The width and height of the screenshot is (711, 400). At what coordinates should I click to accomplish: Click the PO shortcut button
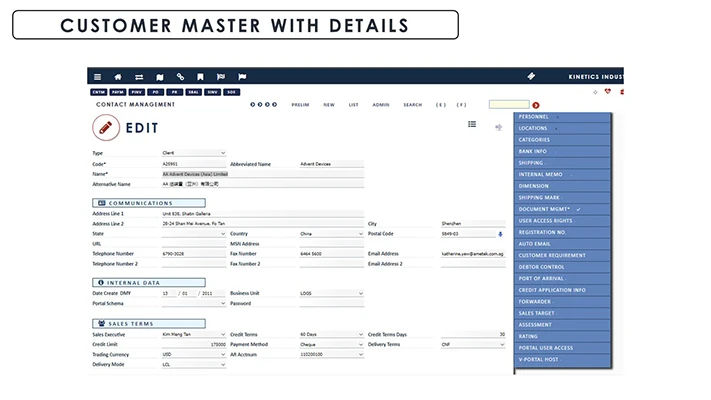tap(156, 92)
